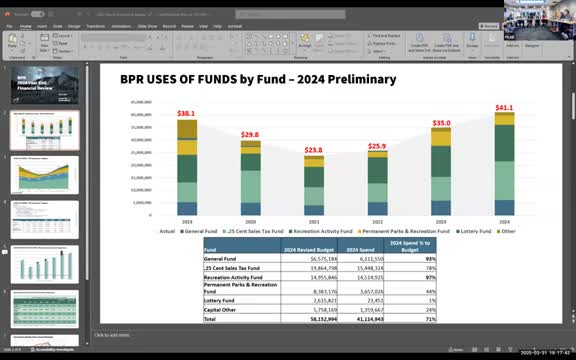Select the View ribbon tab
The height and width of the screenshot is (360, 576).
[x=204, y=26]
